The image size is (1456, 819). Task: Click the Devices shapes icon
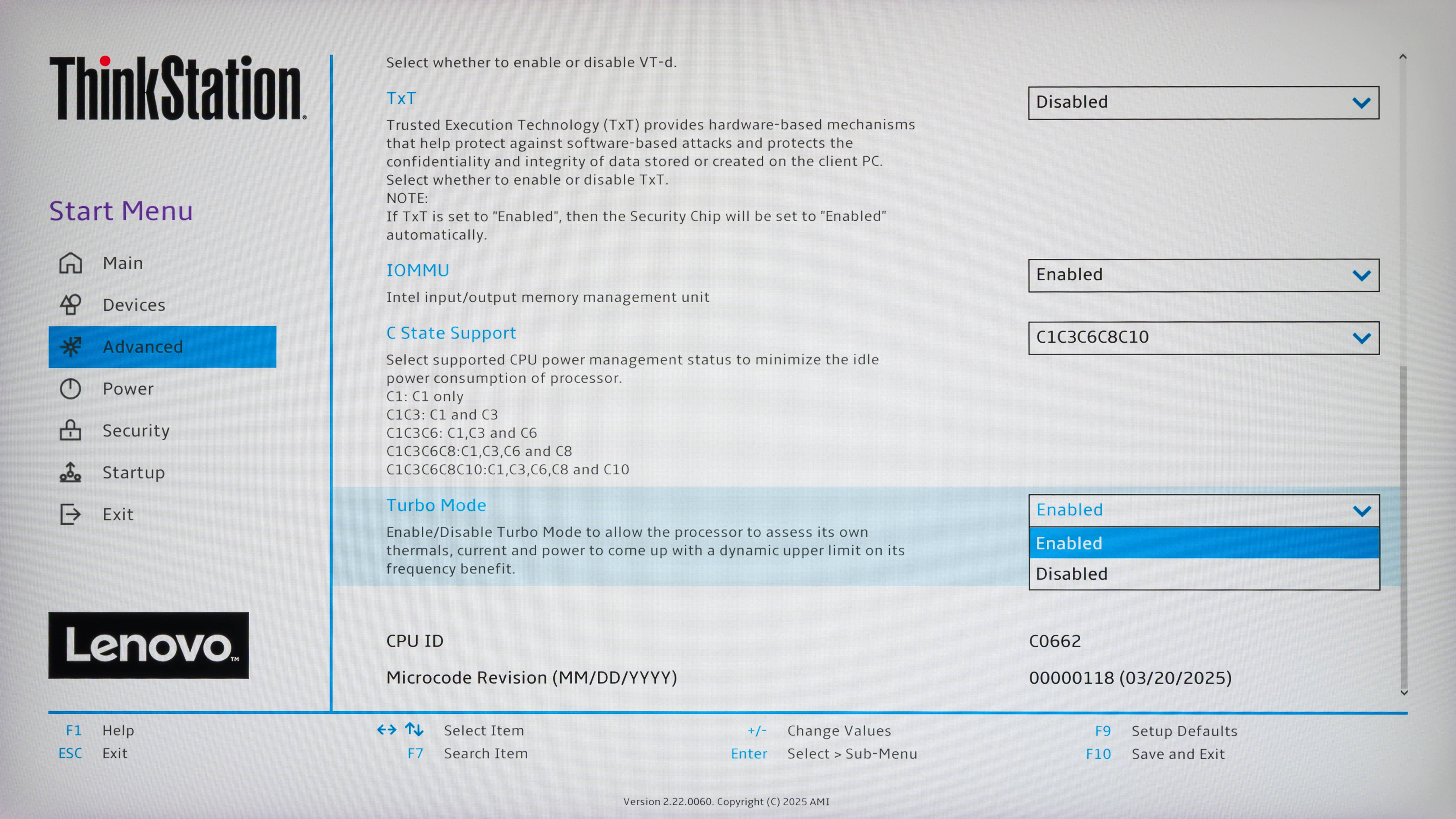coord(71,305)
